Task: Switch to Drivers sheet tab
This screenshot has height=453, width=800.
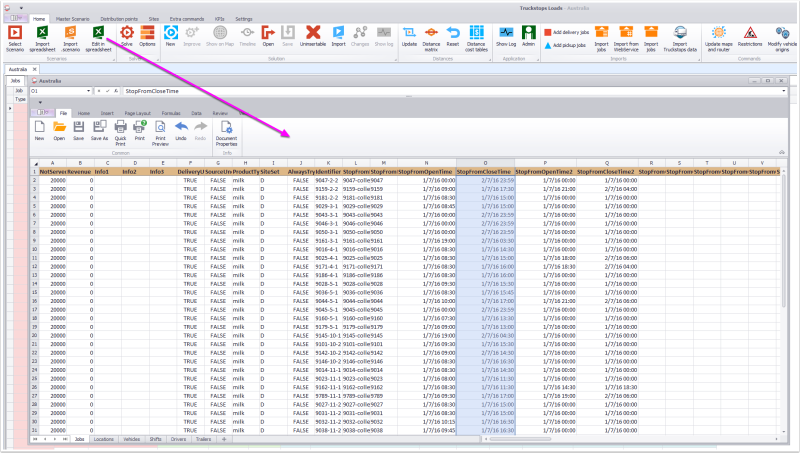Action: (178, 439)
